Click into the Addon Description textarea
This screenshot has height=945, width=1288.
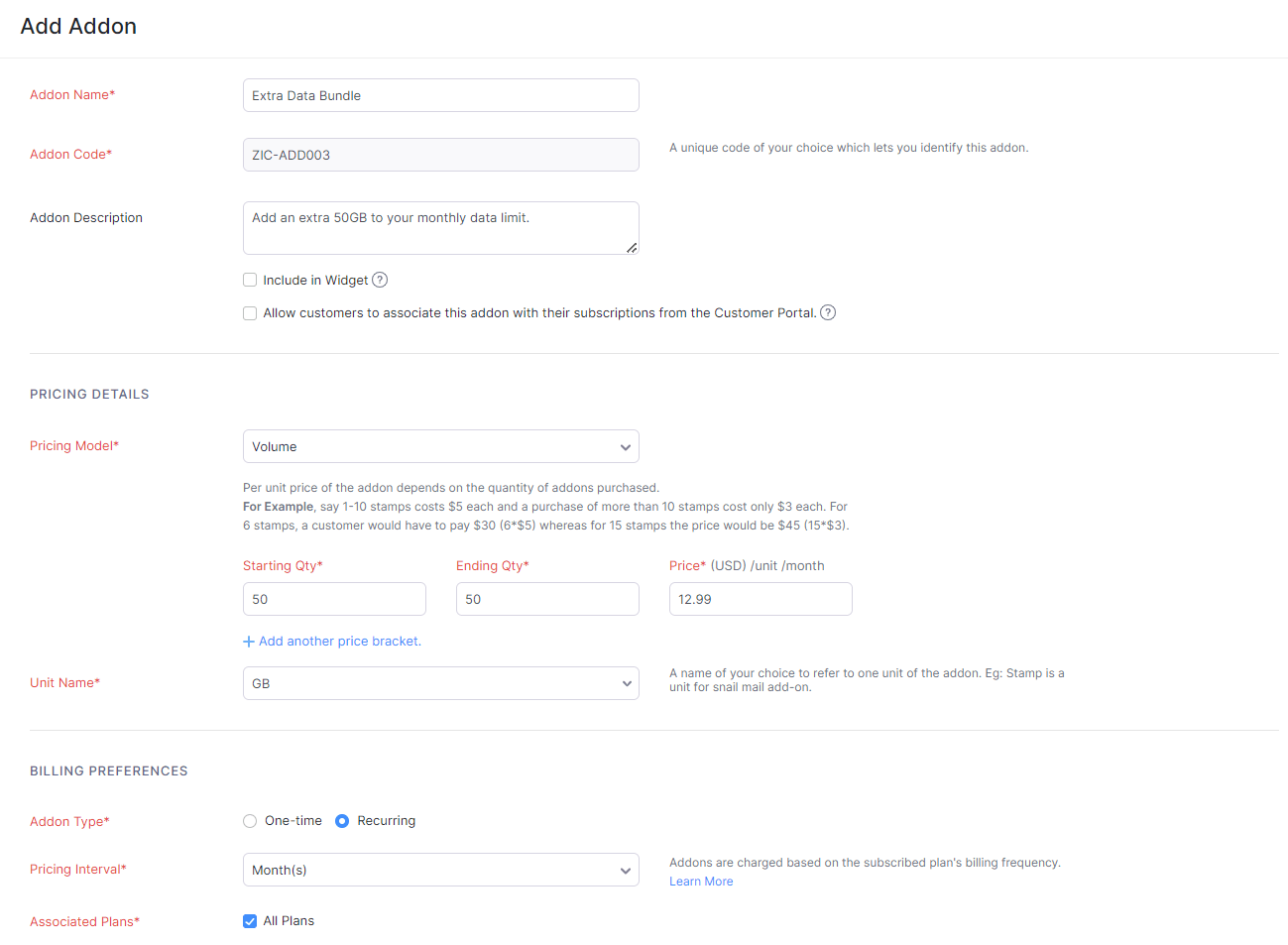coord(441,228)
